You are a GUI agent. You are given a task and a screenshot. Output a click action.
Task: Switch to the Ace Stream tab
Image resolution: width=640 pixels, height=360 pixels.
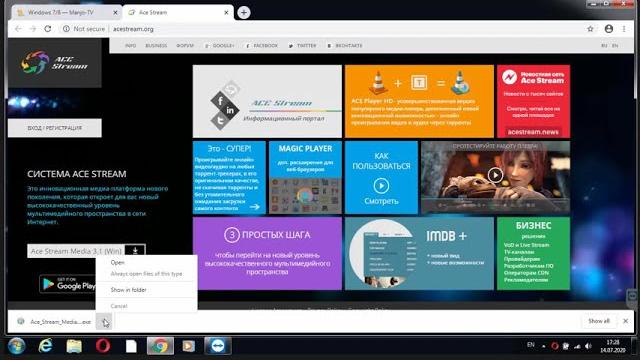point(178,13)
